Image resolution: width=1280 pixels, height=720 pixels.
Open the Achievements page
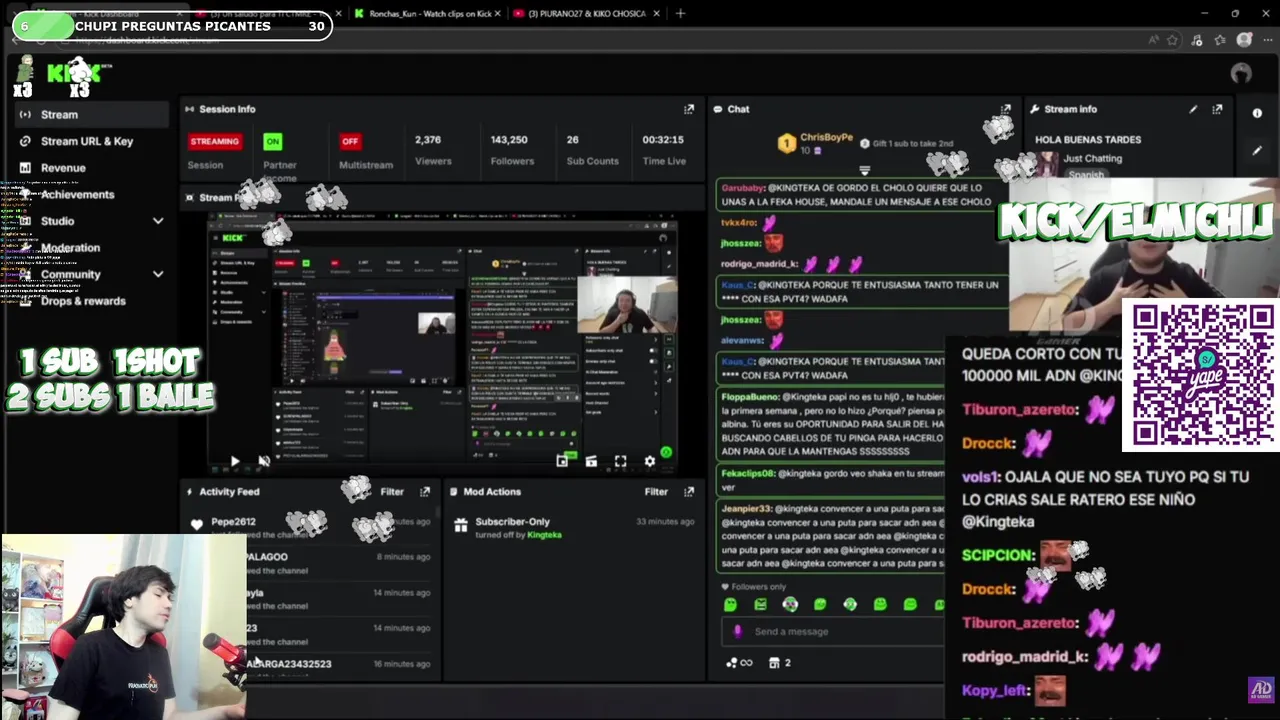pyautogui.click(x=77, y=195)
